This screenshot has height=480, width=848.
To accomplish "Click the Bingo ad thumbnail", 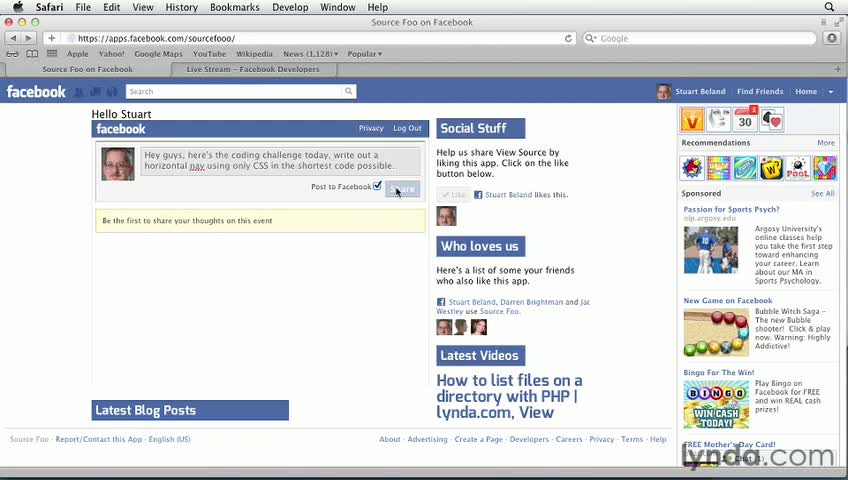I will pyautogui.click(x=716, y=404).
